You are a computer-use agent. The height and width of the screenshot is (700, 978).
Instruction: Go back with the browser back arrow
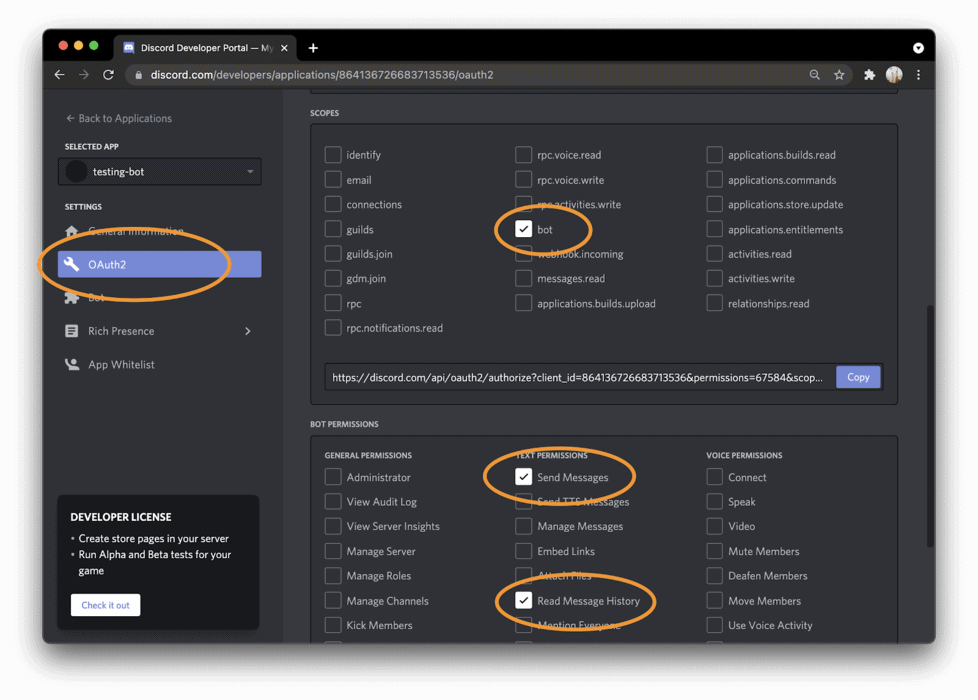click(x=60, y=75)
